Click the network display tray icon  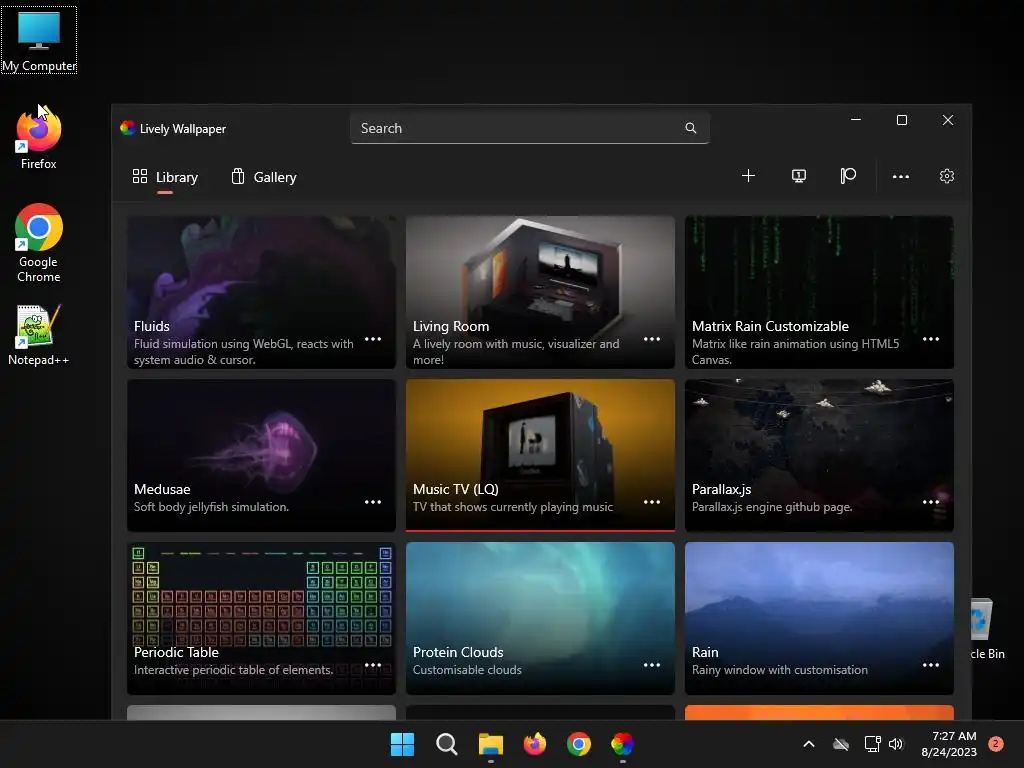coord(872,744)
